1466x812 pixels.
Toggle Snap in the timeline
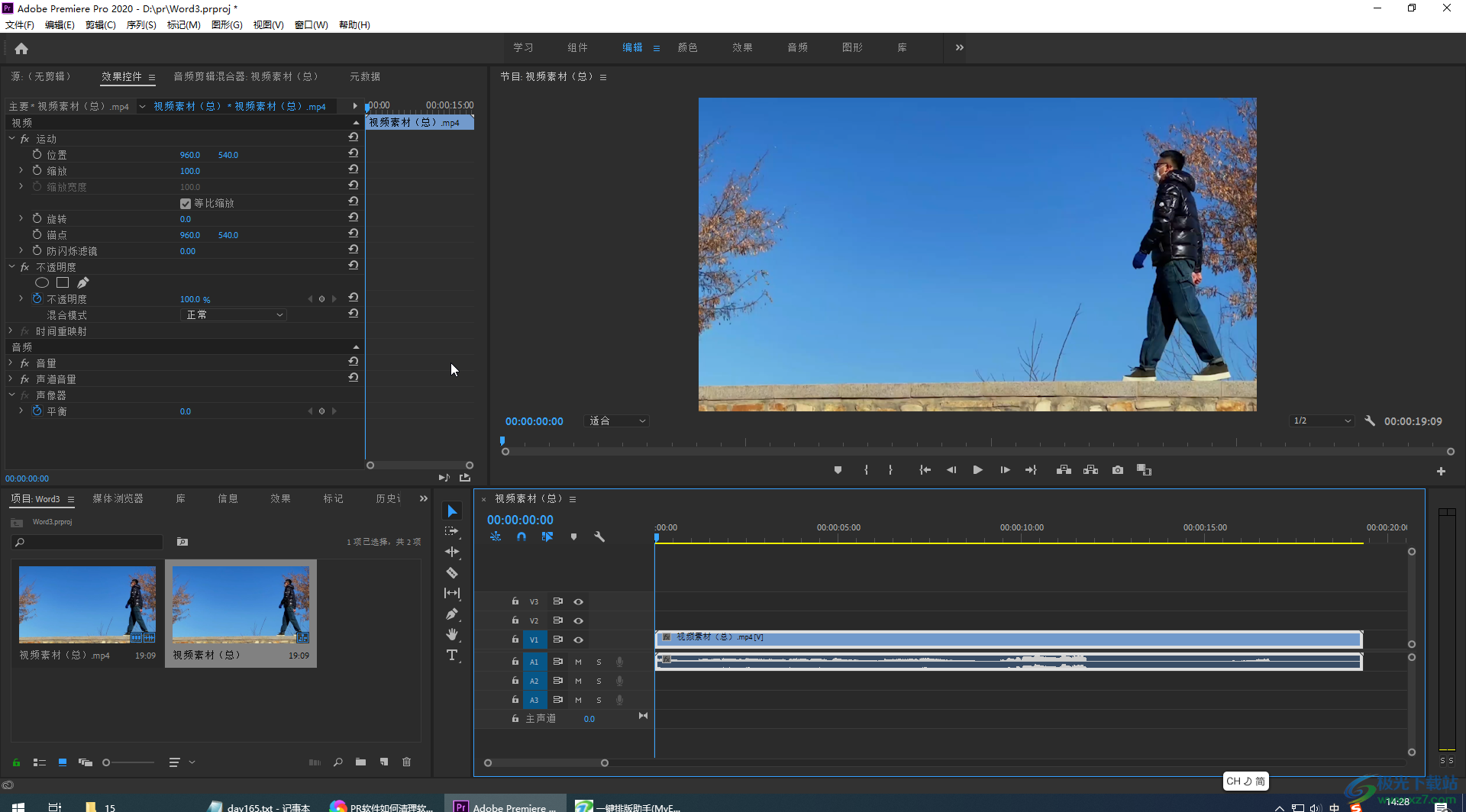pyautogui.click(x=521, y=536)
